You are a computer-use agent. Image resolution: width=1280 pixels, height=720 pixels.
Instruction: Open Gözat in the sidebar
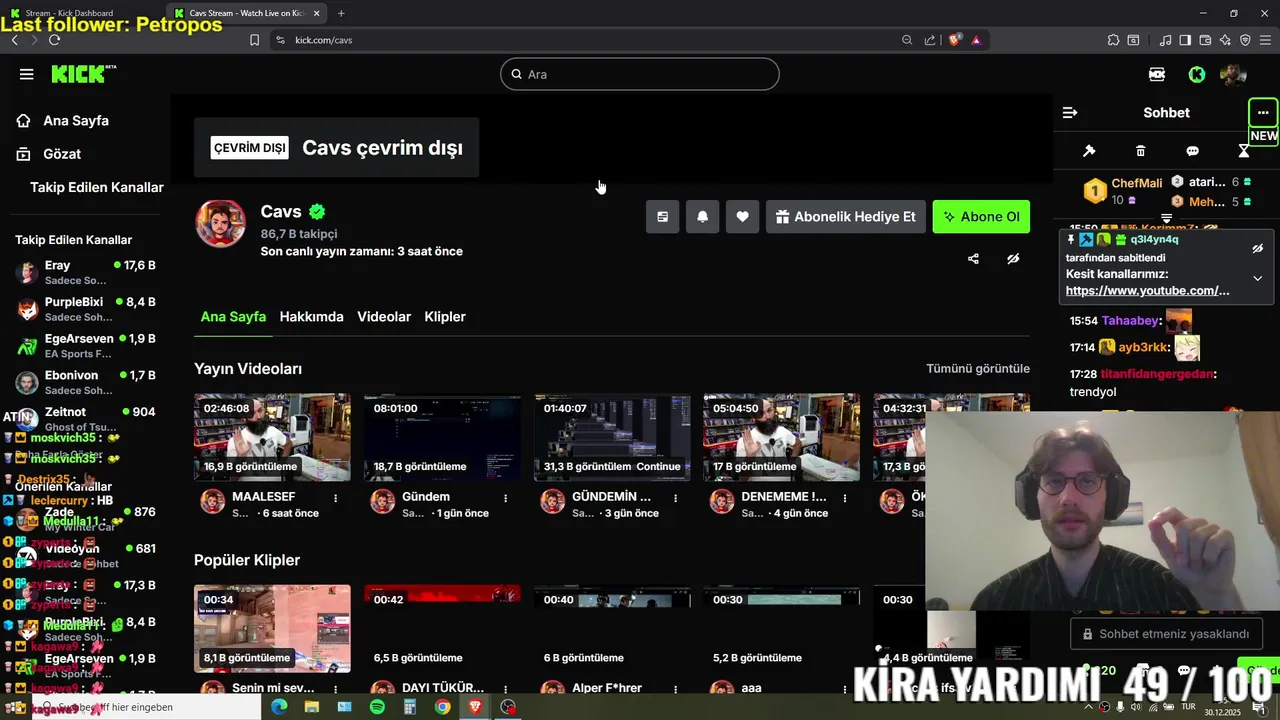pos(62,154)
